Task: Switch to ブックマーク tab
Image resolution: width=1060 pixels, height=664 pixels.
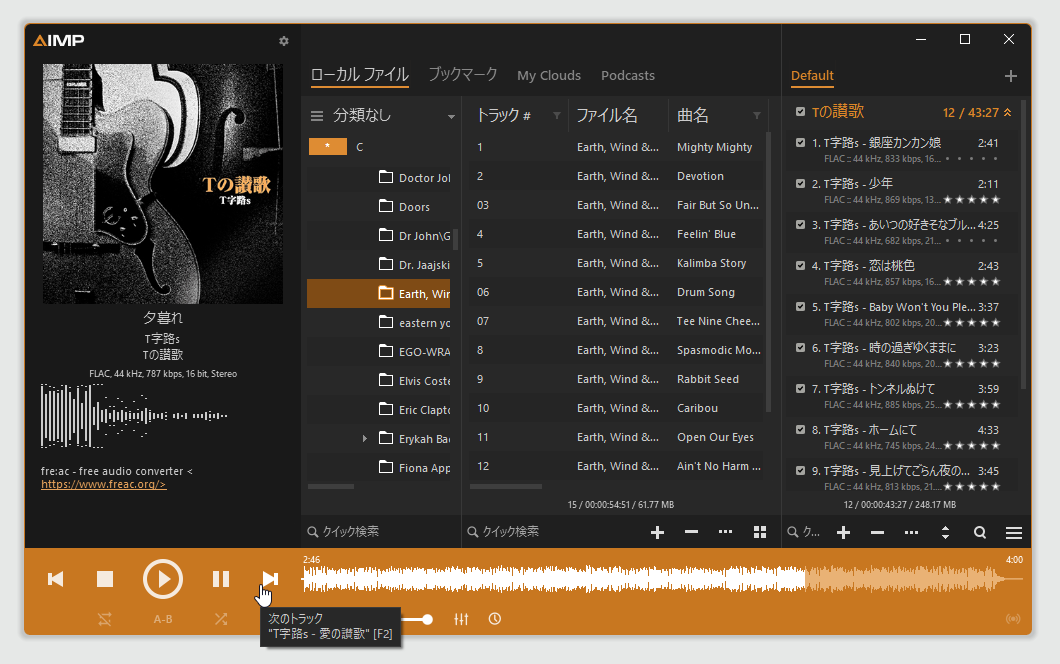Action: (x=463, y=75)
